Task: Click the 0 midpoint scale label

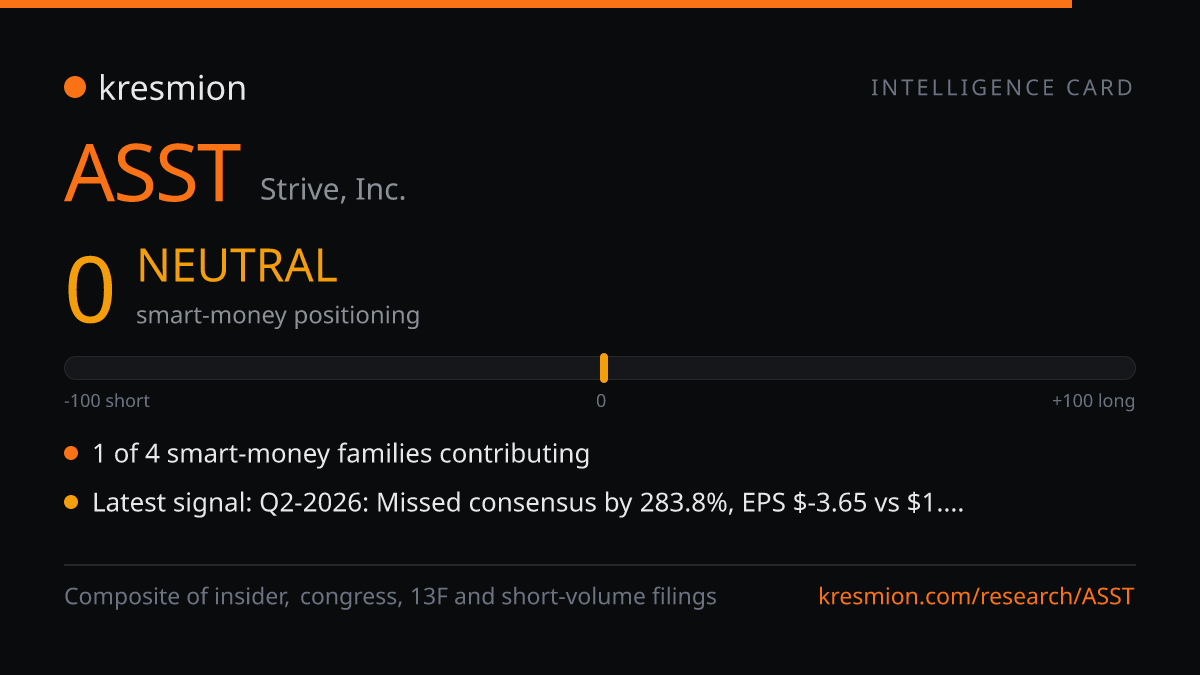Action: (x=601, y=401)
